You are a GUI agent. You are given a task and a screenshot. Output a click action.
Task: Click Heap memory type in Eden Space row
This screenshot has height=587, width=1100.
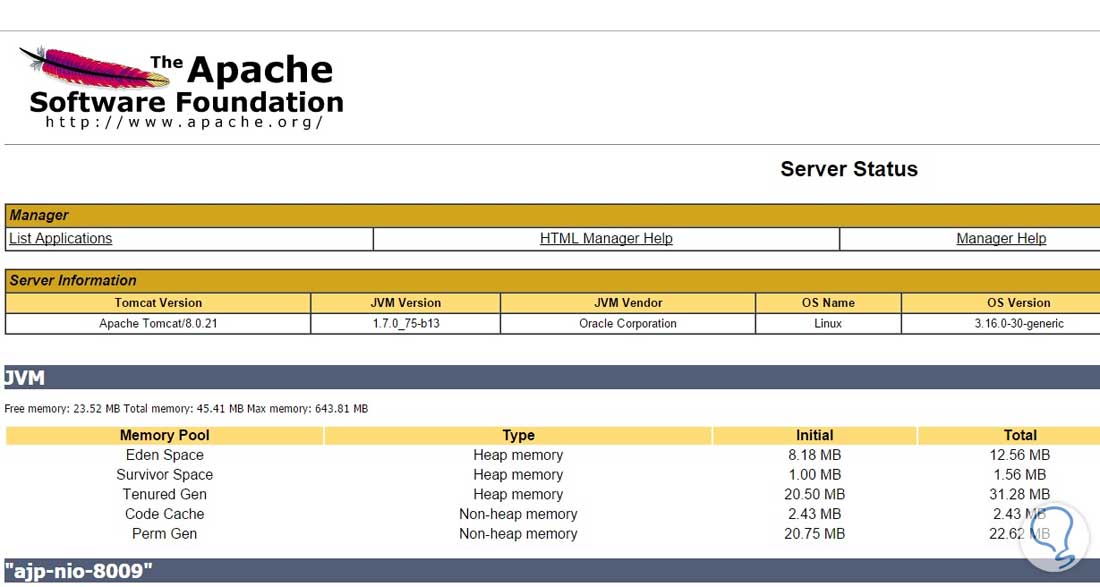[x=518, y=455]
